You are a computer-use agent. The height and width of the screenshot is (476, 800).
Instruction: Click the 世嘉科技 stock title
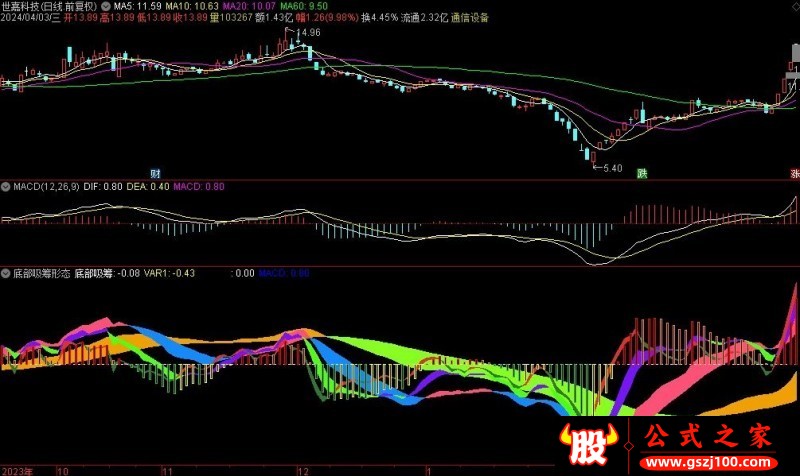click(x=23, y=6)
